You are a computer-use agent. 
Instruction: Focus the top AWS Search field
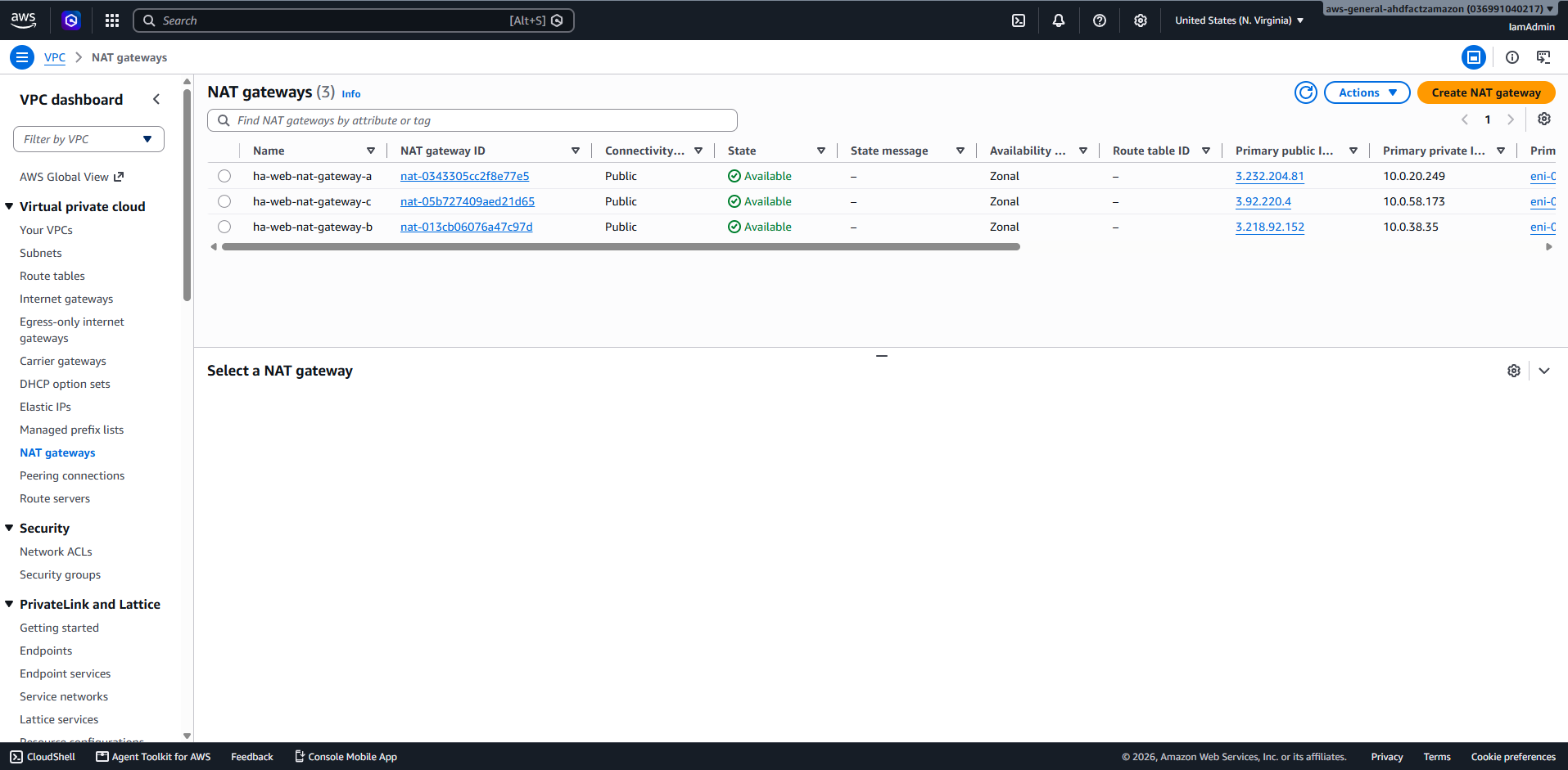pos(354,20)
